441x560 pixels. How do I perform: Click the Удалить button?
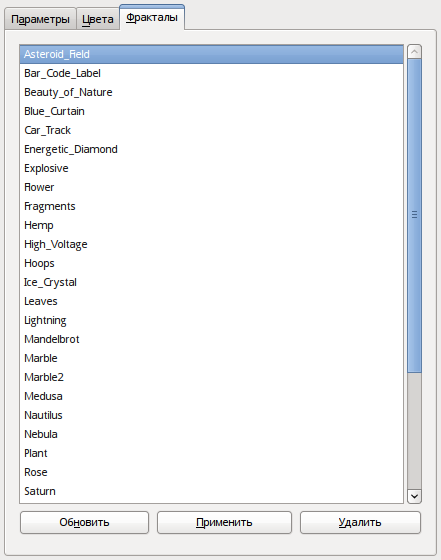point(360,522)
